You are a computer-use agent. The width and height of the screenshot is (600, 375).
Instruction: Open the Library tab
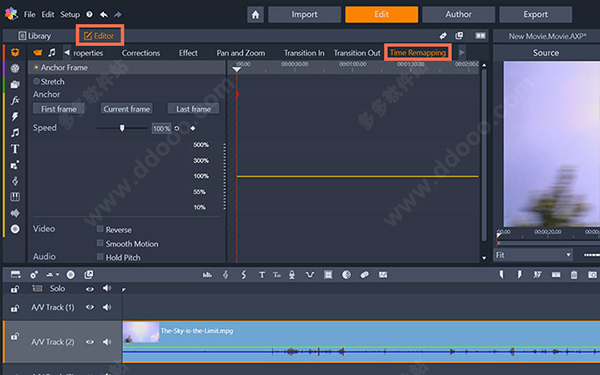coord(35,36)
